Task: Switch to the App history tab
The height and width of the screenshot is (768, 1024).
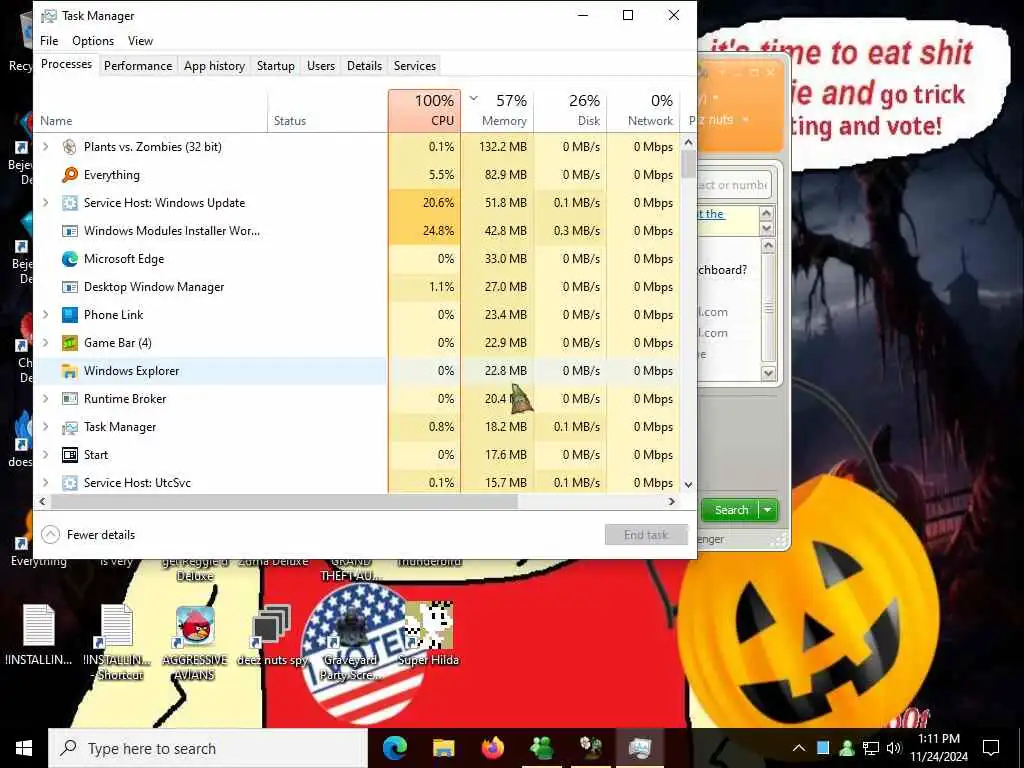Action: click(214, 66)
